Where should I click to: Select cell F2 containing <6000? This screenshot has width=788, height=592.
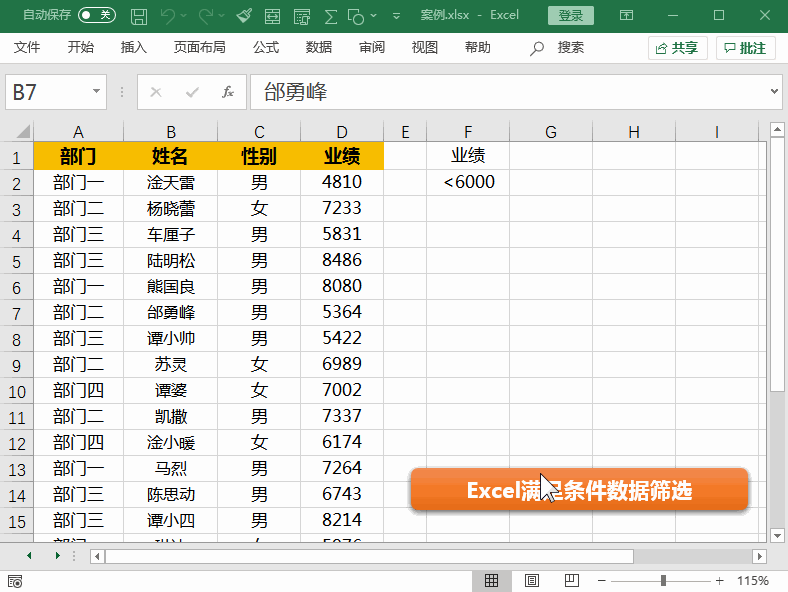point(468,182)
